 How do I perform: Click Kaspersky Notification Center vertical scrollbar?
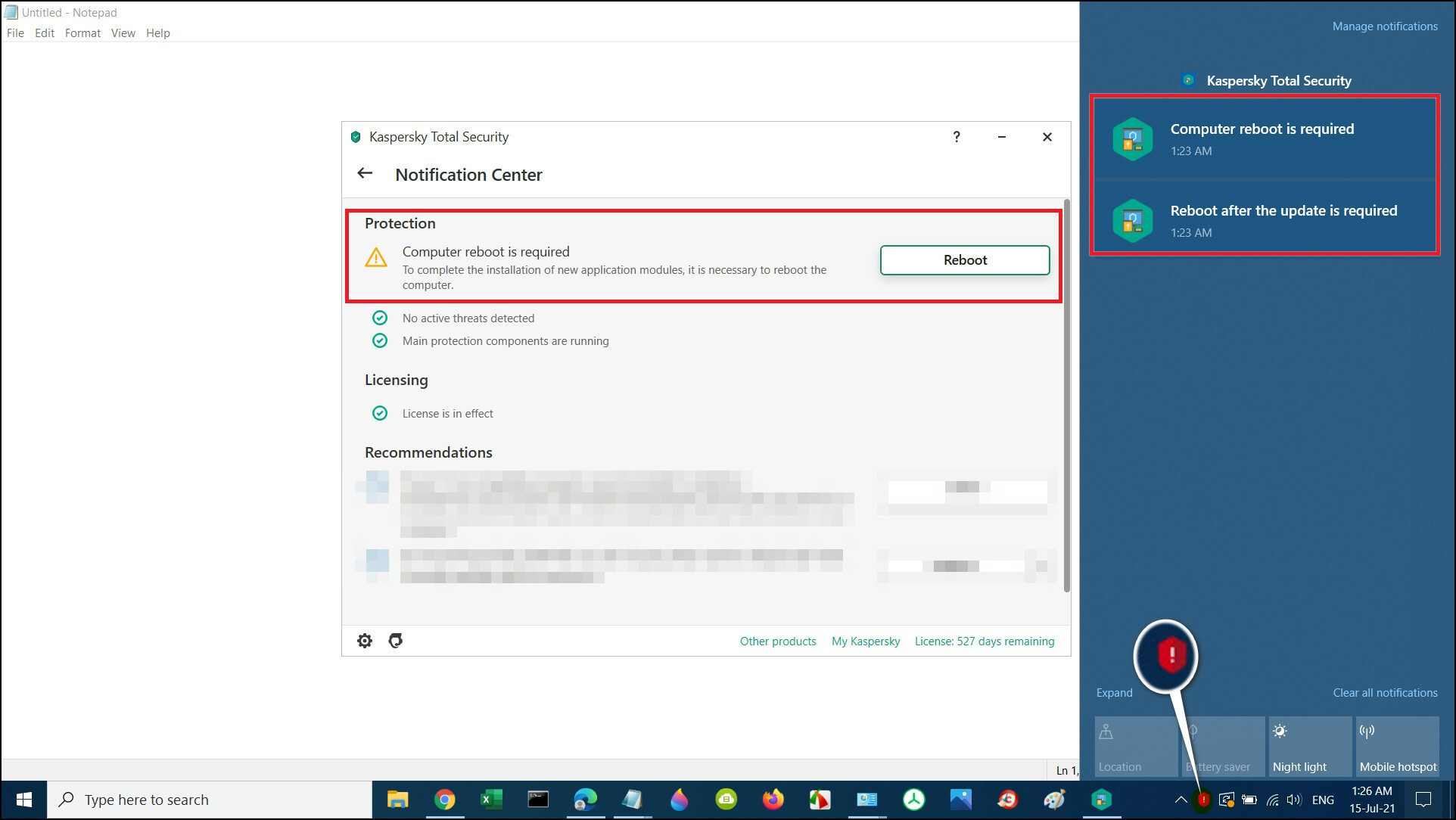(1066, 393)
